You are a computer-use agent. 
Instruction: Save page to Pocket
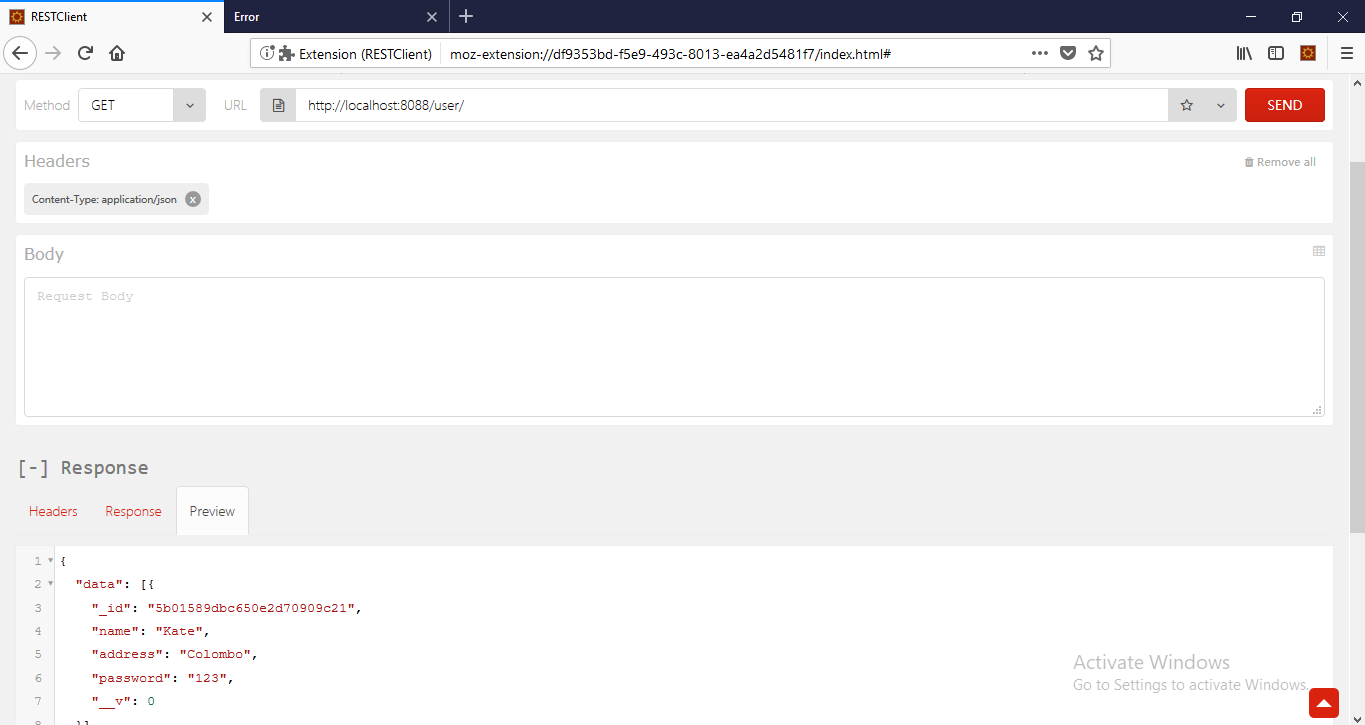[1068, 53]
